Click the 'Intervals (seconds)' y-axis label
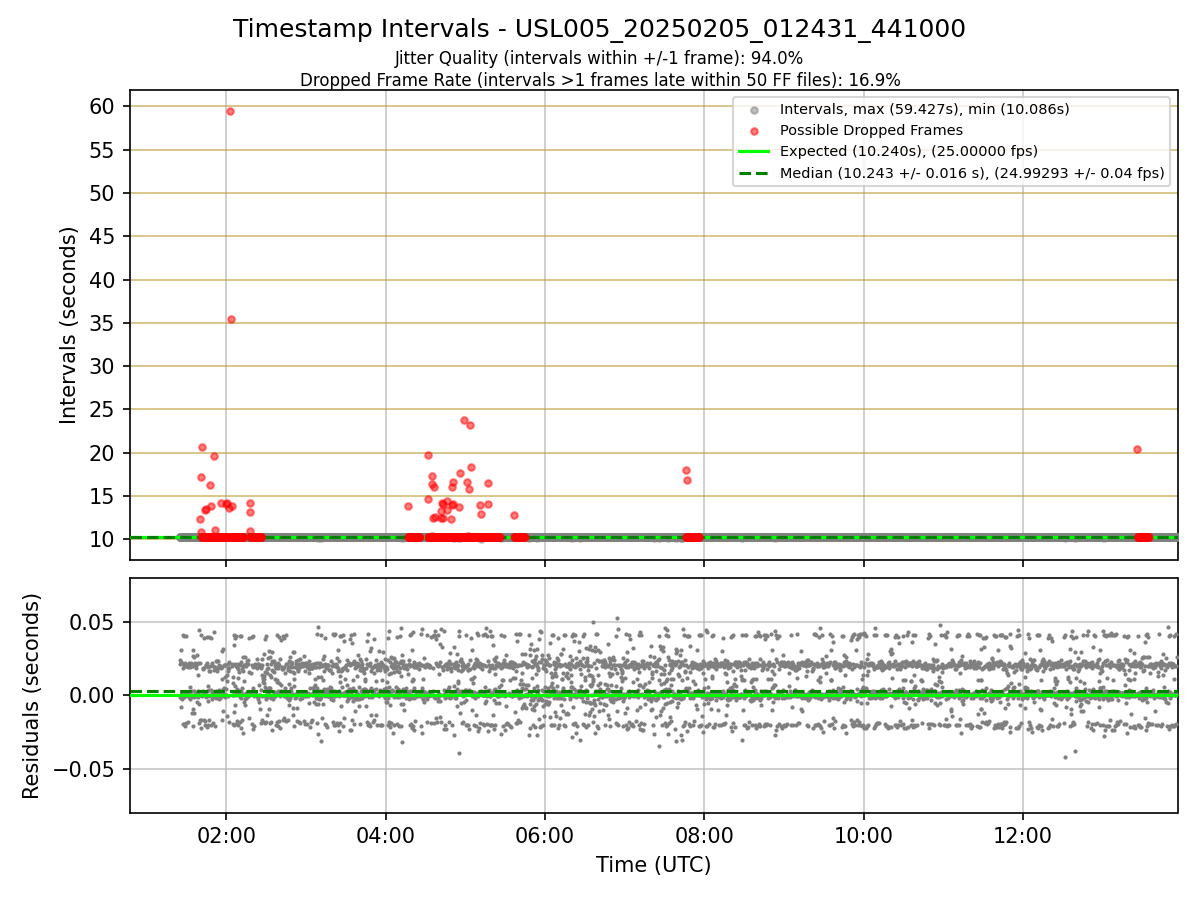Screen dimensions: 1200x900 tap(68, 325)
